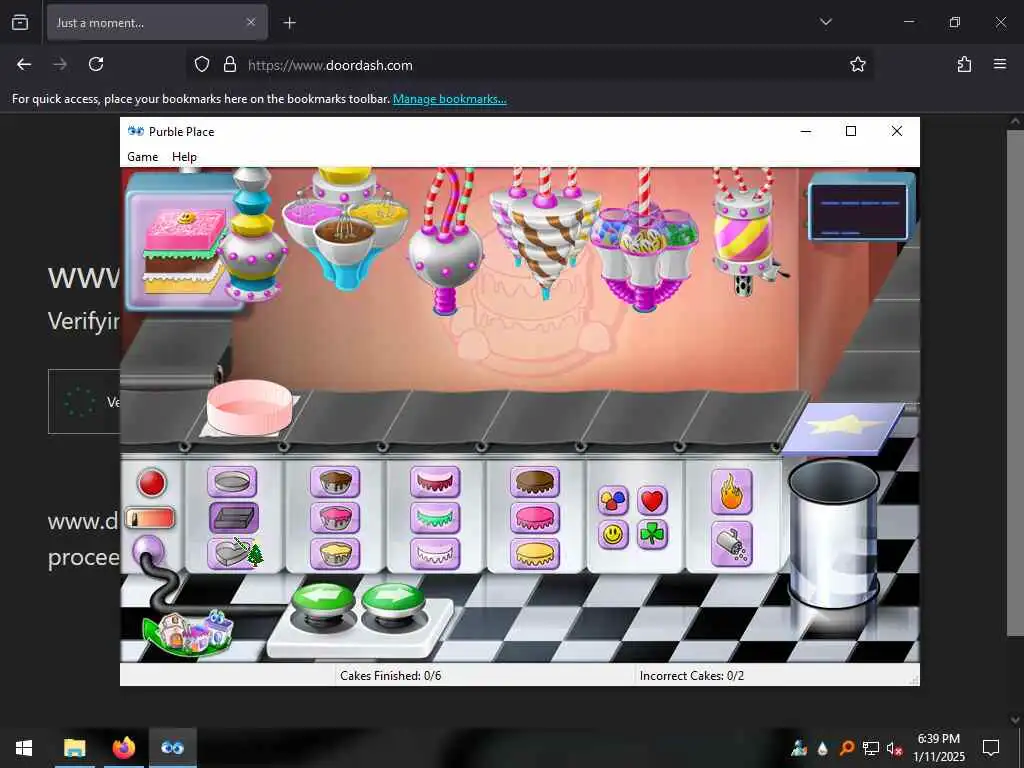Screen dimensions: 1024x768
Task: Click the purple plug knob
Action: tap(148, 550)
